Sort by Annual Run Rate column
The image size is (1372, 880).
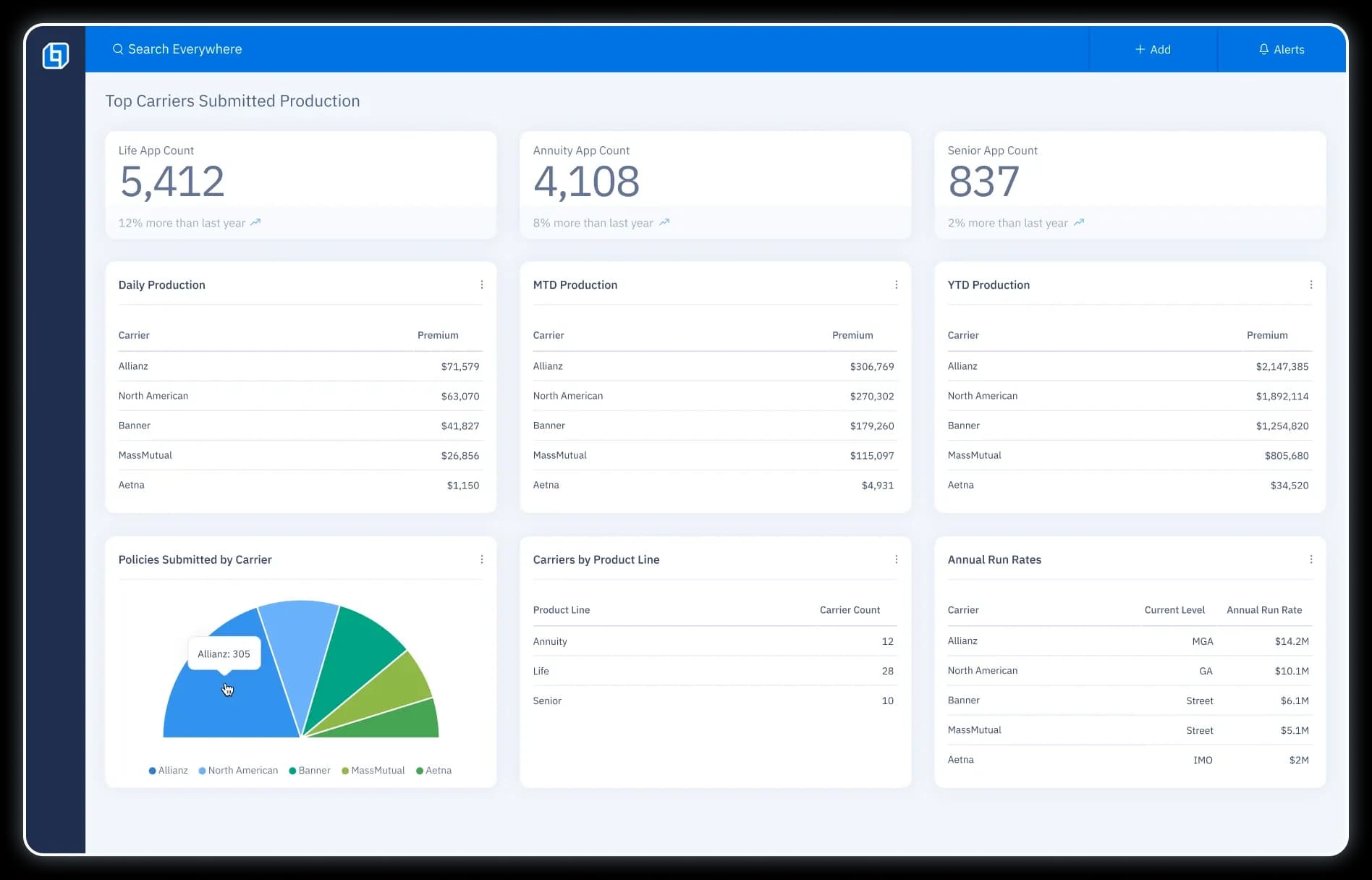coord(1263,610)
